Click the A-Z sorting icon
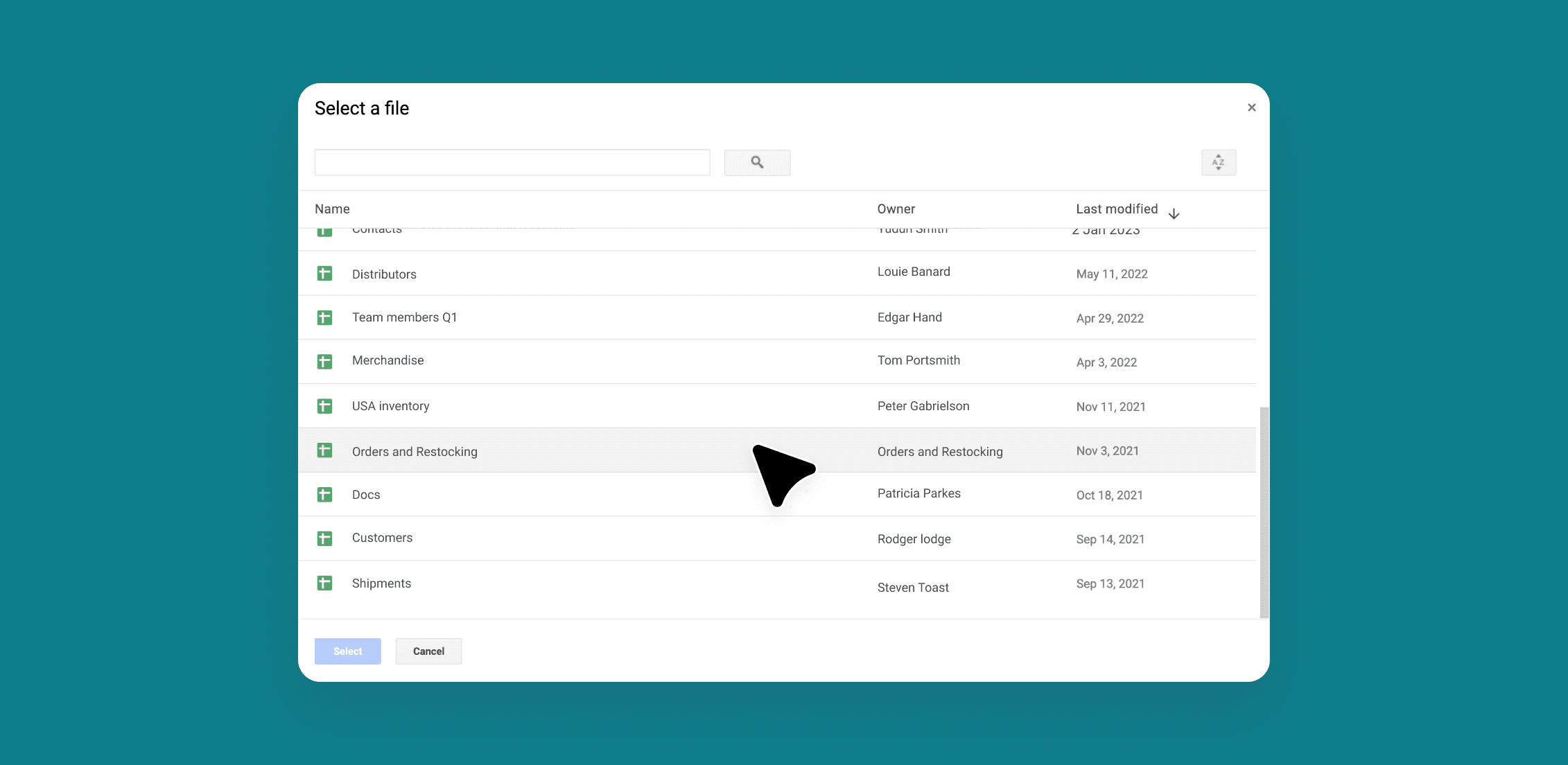Screen dimensions: 1568x765 click(1219, 162)
